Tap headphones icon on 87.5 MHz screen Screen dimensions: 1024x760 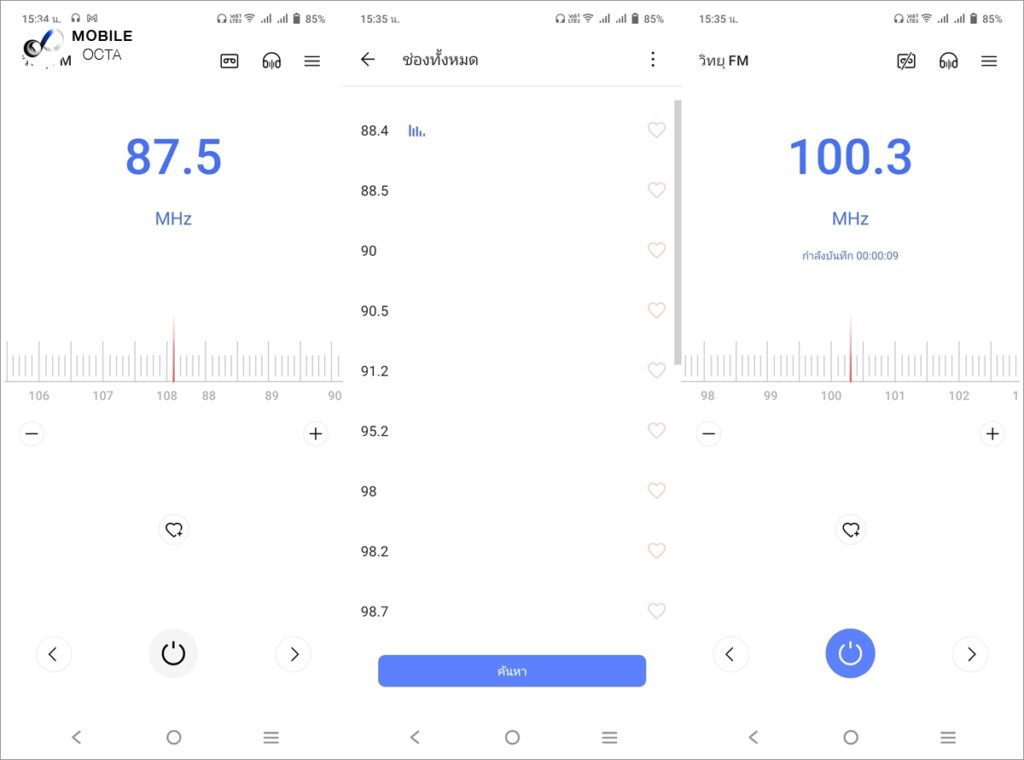(x=271, y=61)
